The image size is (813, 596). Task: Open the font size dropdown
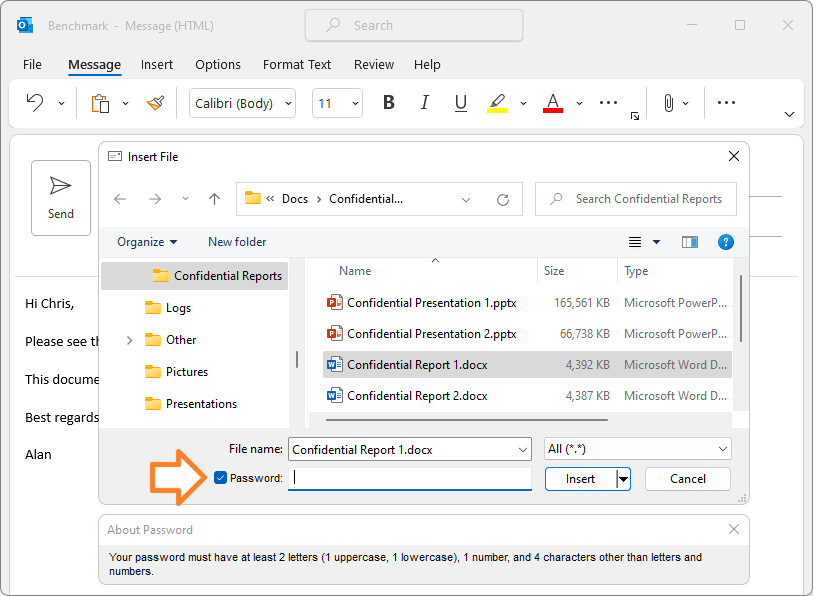[355, 103]
